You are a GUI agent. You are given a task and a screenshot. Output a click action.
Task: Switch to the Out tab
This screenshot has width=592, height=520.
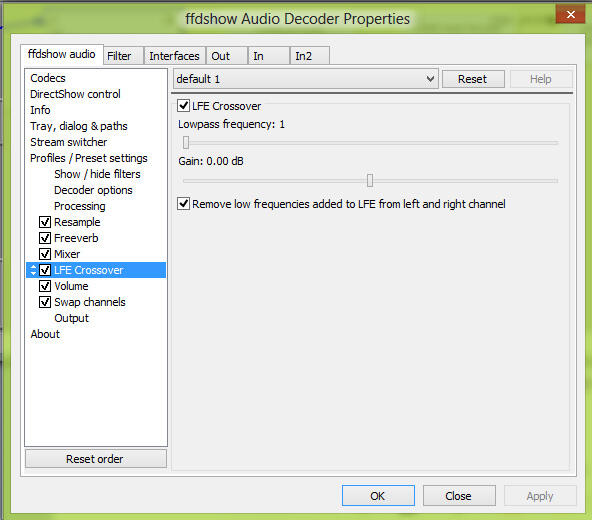227,56
